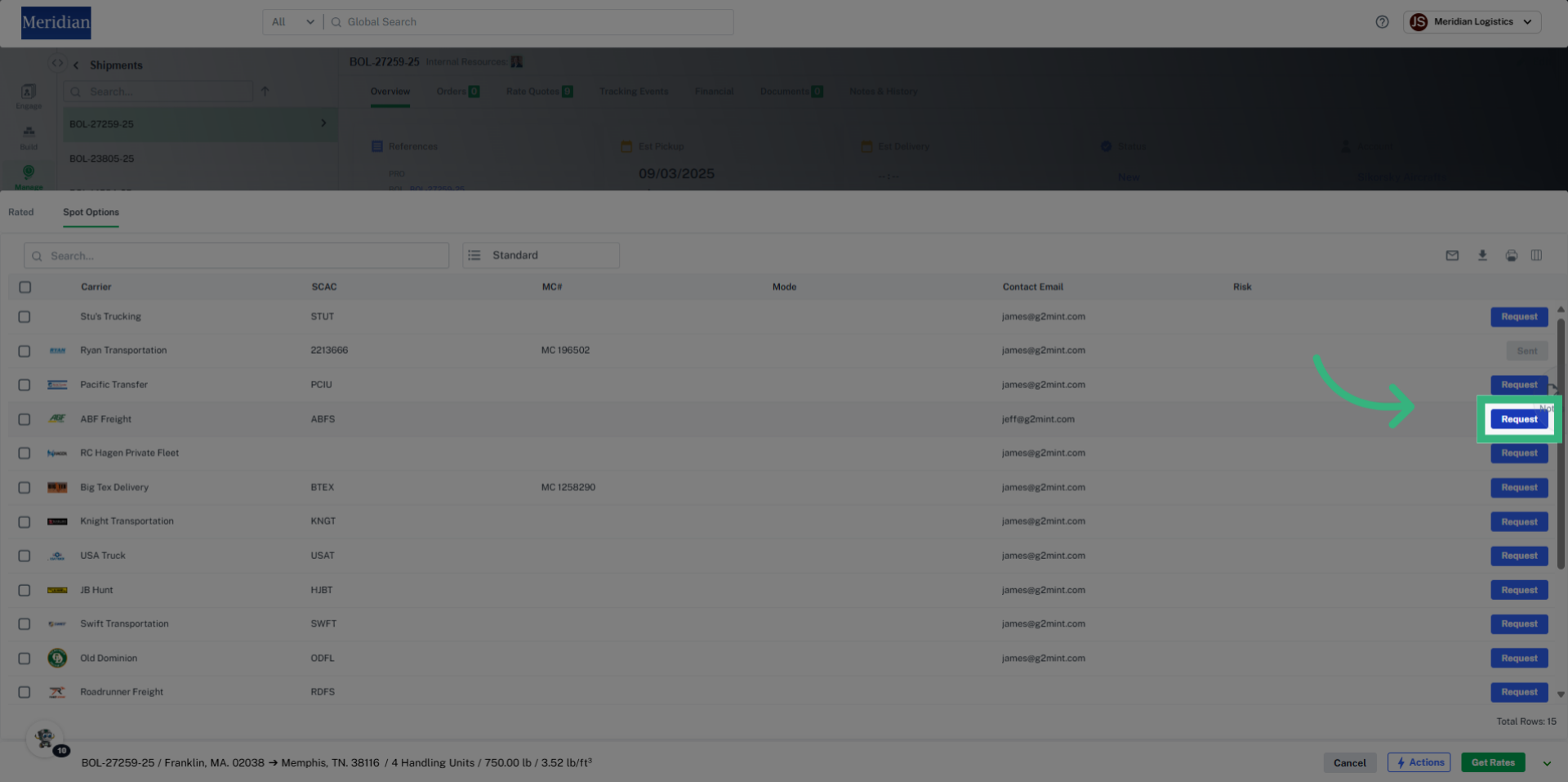Click the jeff@g2mint.com email cell
Screen dimensions: 1568x782
point(1038,419)
